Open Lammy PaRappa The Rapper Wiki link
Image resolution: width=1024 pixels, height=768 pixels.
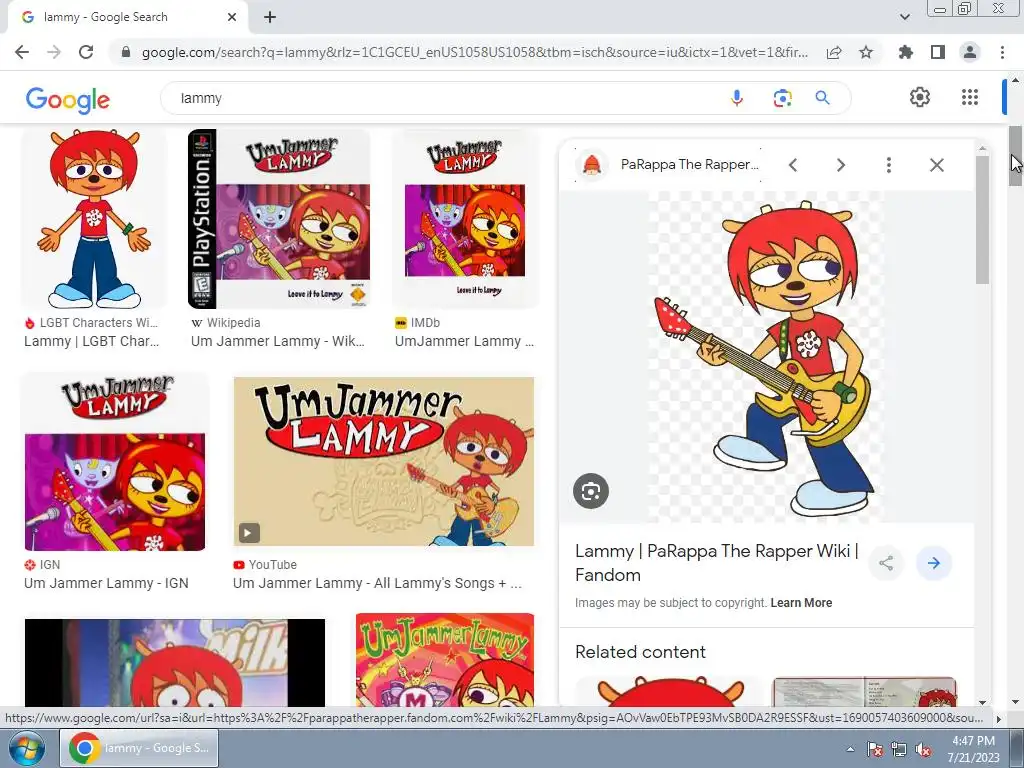point(716,563)
